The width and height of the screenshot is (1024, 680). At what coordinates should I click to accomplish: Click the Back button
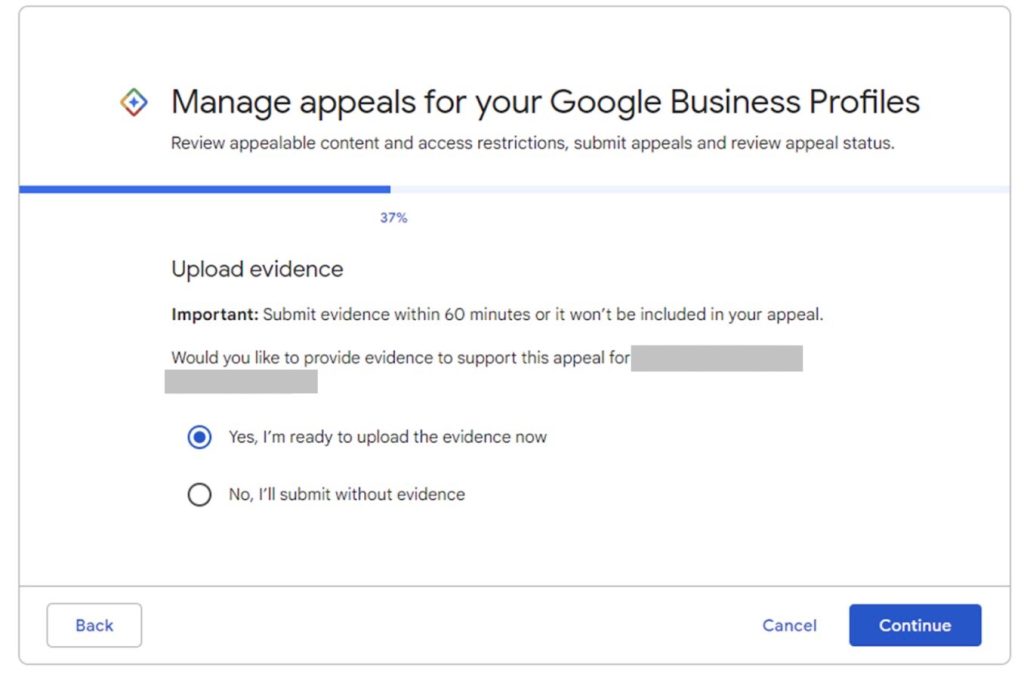[94, 625]
